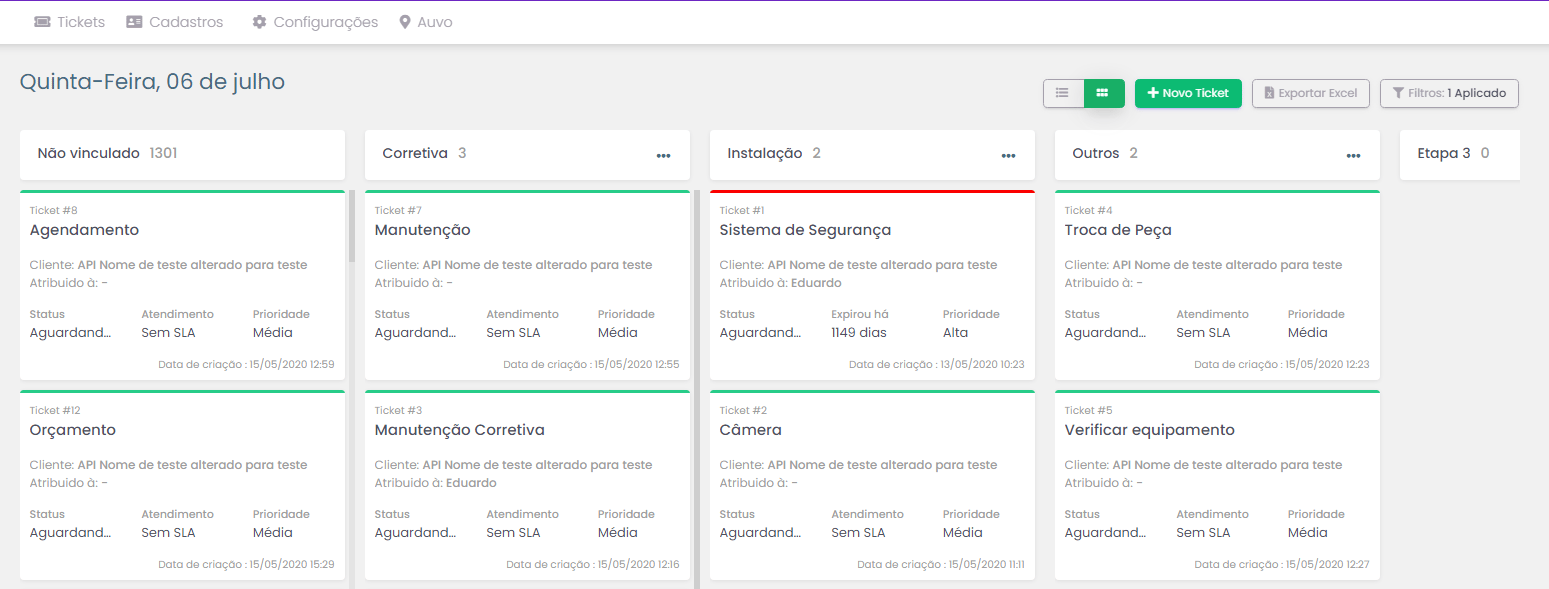
Task: Click the ticket icon beside Tickets
Action: (42, 22)
